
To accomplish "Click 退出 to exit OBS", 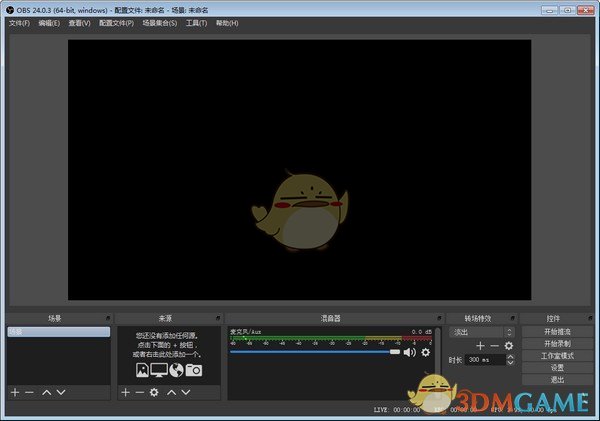I will click(x=557, y=380).
